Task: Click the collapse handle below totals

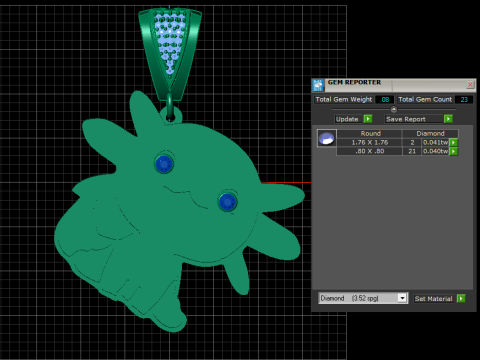Action: click(x=394, y=109)
